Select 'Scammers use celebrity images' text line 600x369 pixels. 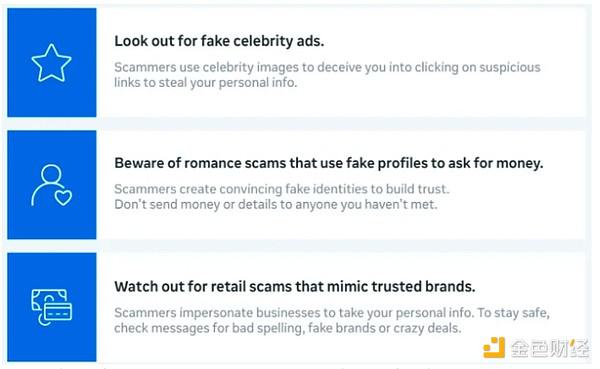(327, 67)
